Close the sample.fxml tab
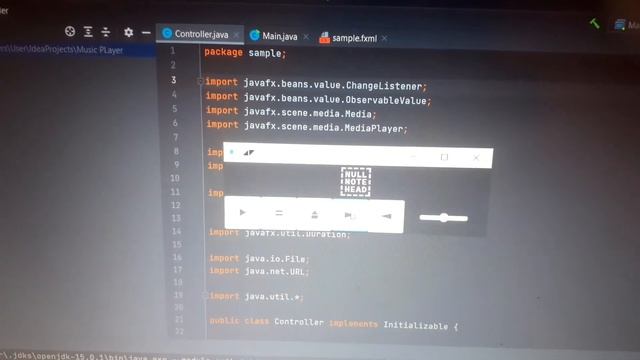This screenshot has height=360, width=640. pyautogui.click(x=384, y=39)
